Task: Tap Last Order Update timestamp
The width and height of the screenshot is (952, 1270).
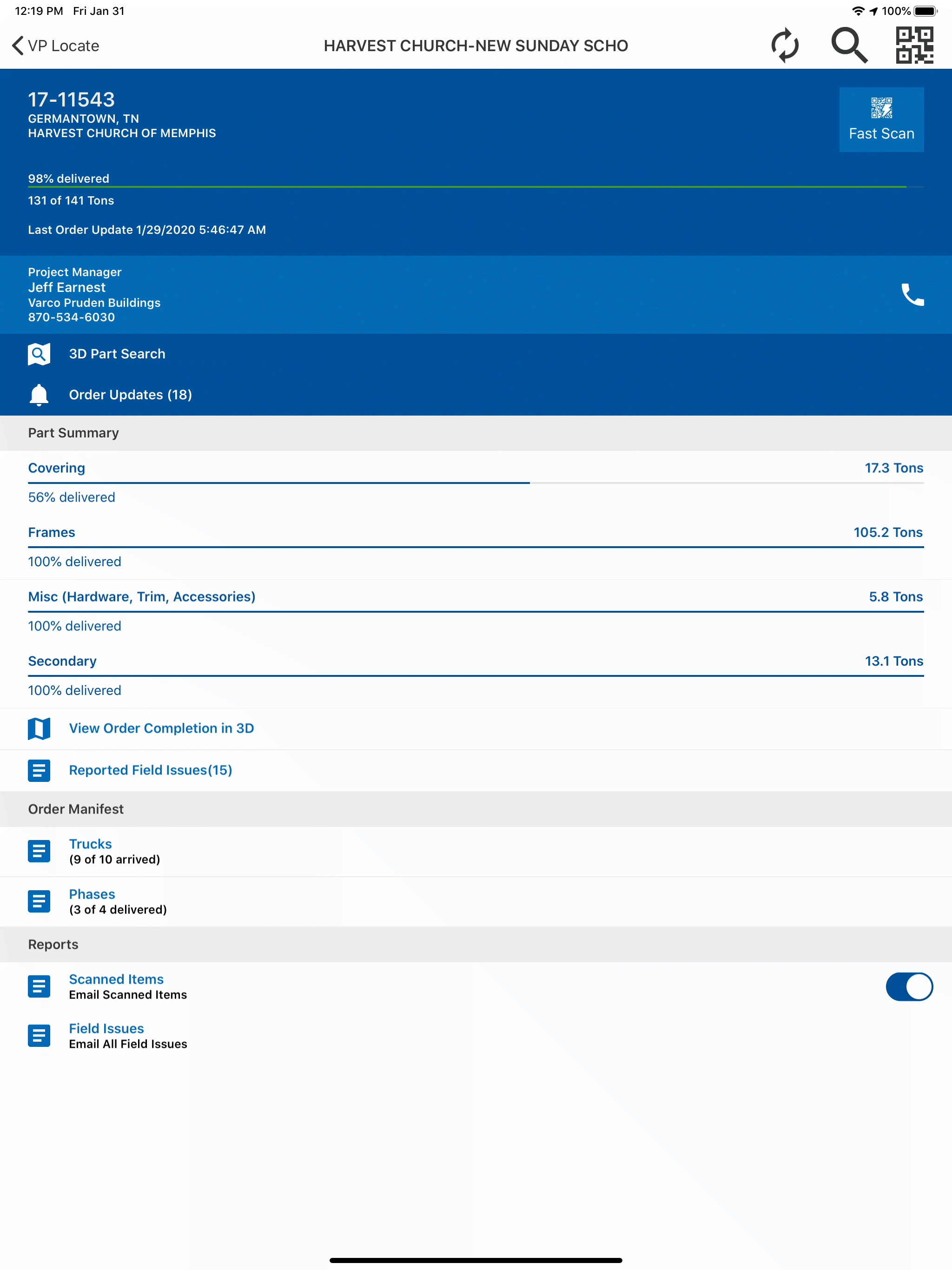Action: (147, 230)
